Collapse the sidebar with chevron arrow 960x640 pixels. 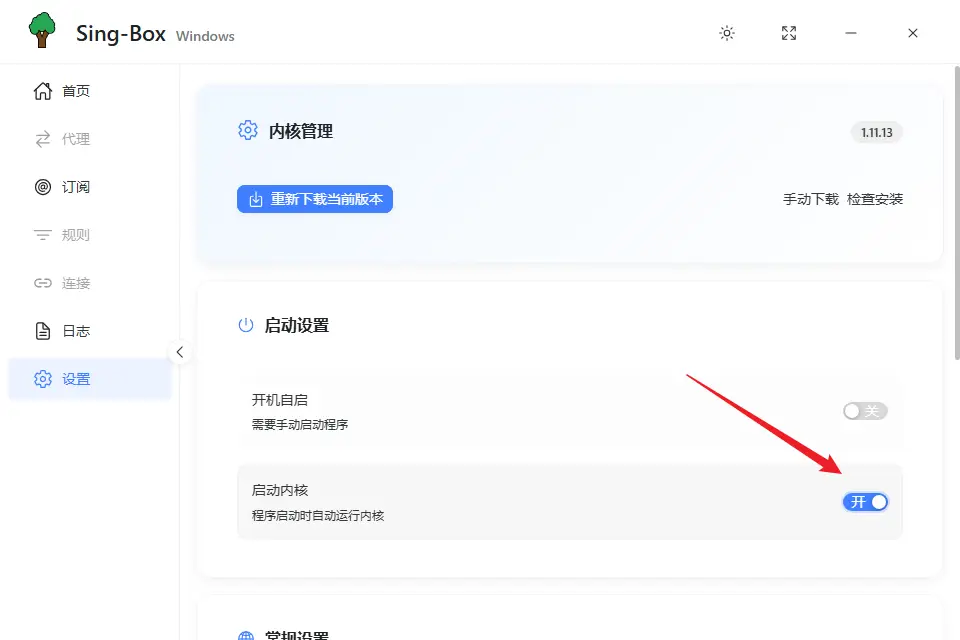tap(180, 352)
